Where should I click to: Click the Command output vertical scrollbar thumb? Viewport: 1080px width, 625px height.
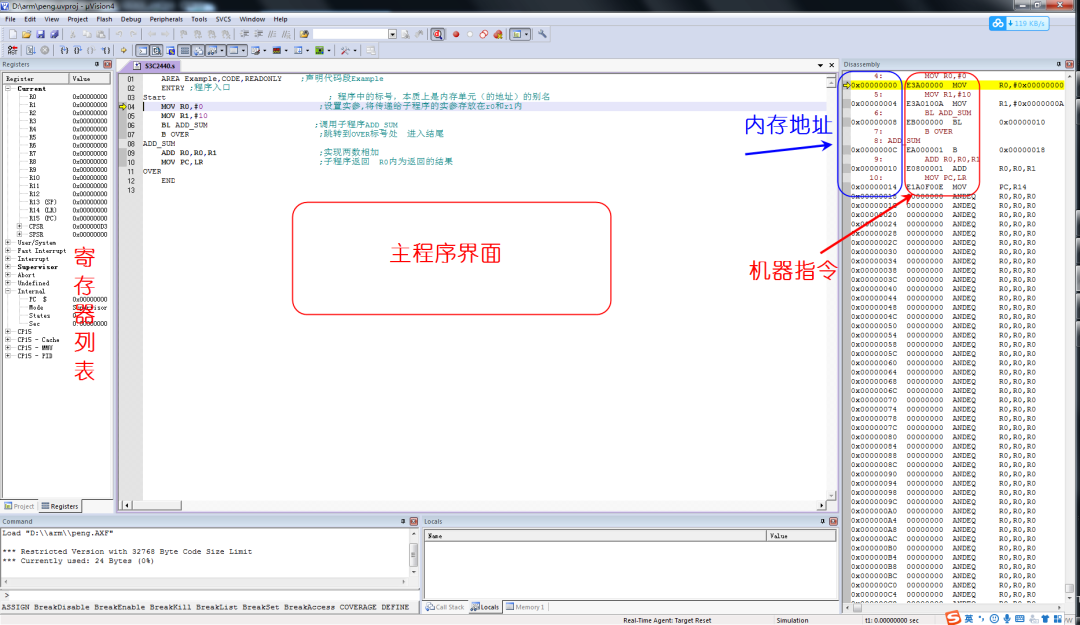coord(413,553)
